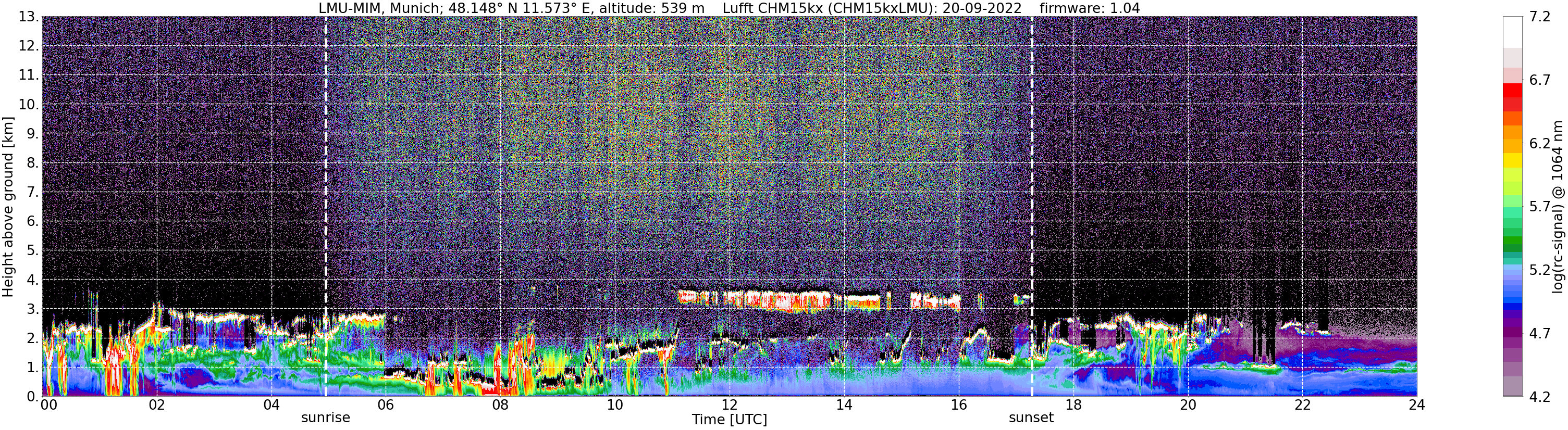This screenshot has height=430, width=1568.
Task: Click the 9. height tick label
Action: click(33, 134)
